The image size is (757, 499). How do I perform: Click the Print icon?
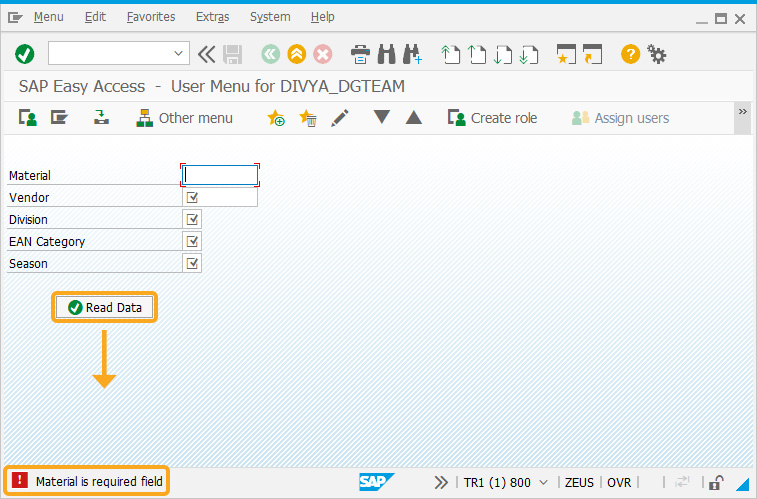[360, 54]
